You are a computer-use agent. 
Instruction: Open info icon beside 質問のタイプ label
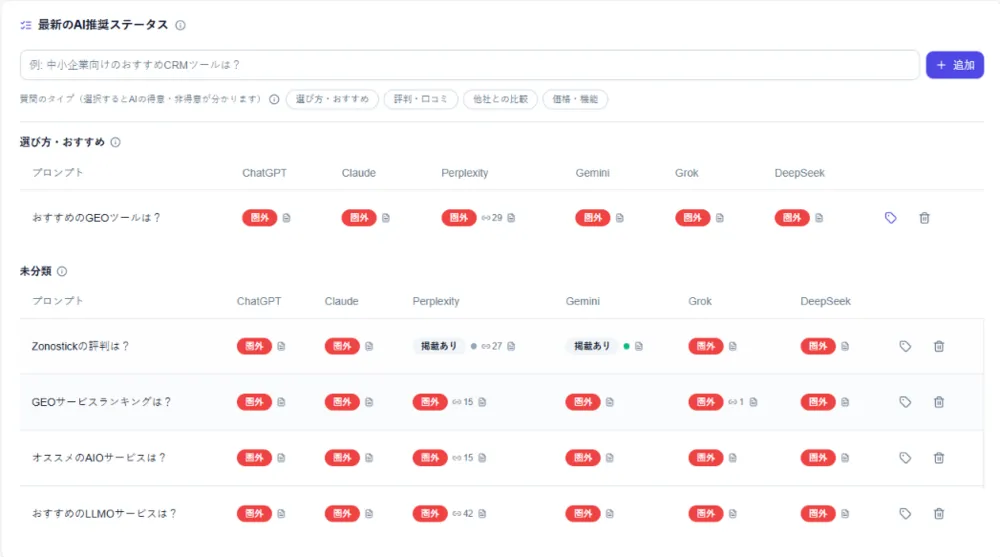274,99
